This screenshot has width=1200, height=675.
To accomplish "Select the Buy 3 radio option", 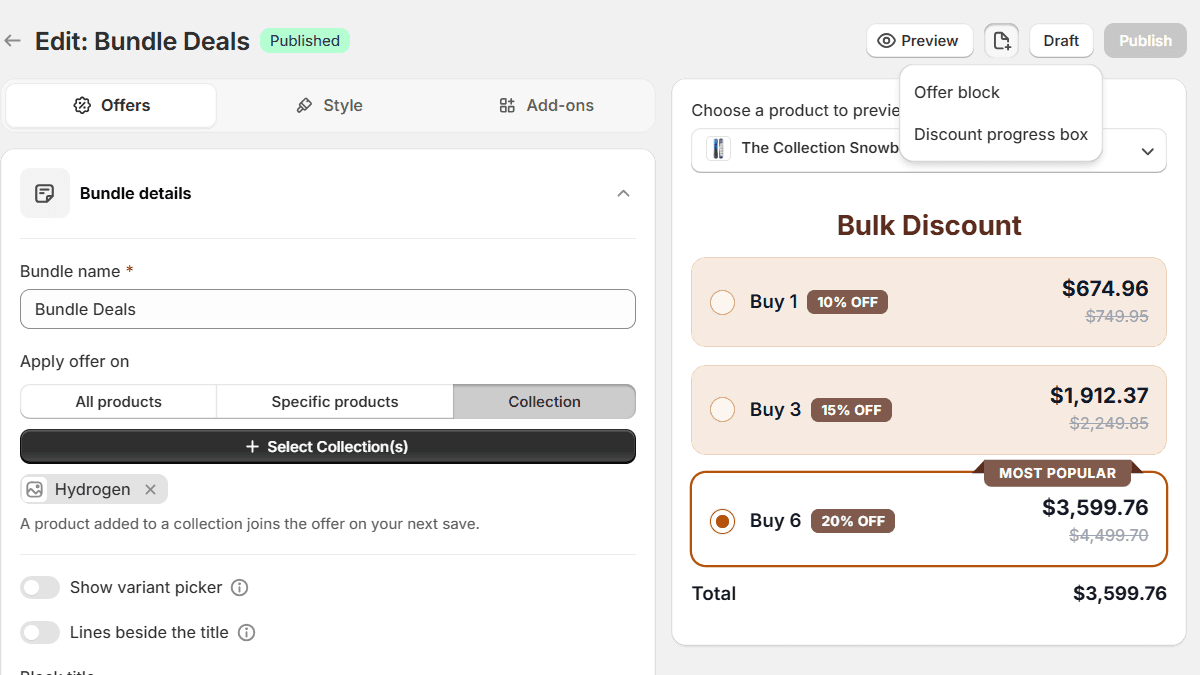I will click(722, 410).
